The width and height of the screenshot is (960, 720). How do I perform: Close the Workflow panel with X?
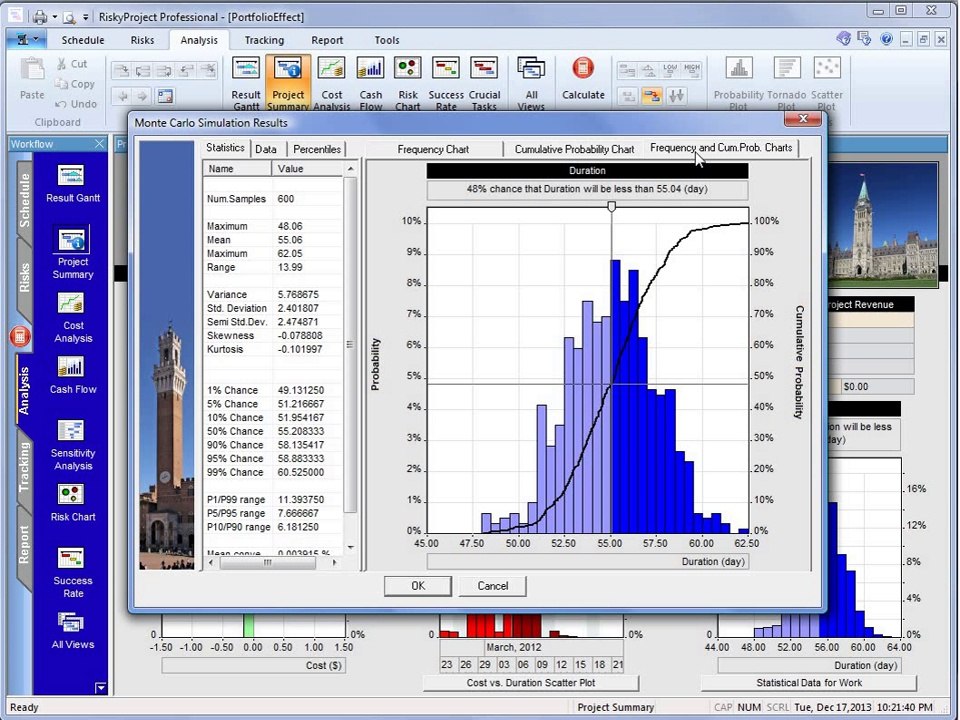(x=99, y=144)
